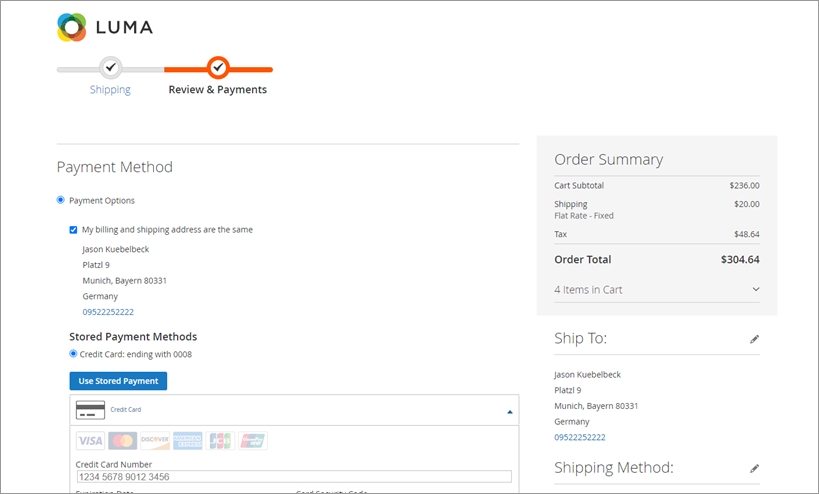
Task: Collapse the Credit Card panel arrow
Action: 509,411
